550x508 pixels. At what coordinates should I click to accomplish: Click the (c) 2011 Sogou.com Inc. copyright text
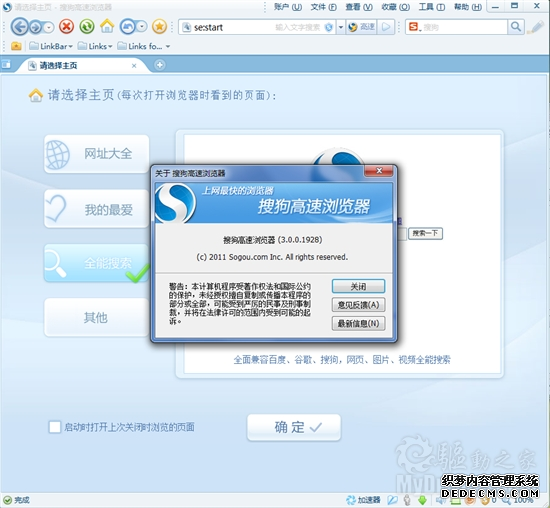(272, 257)
